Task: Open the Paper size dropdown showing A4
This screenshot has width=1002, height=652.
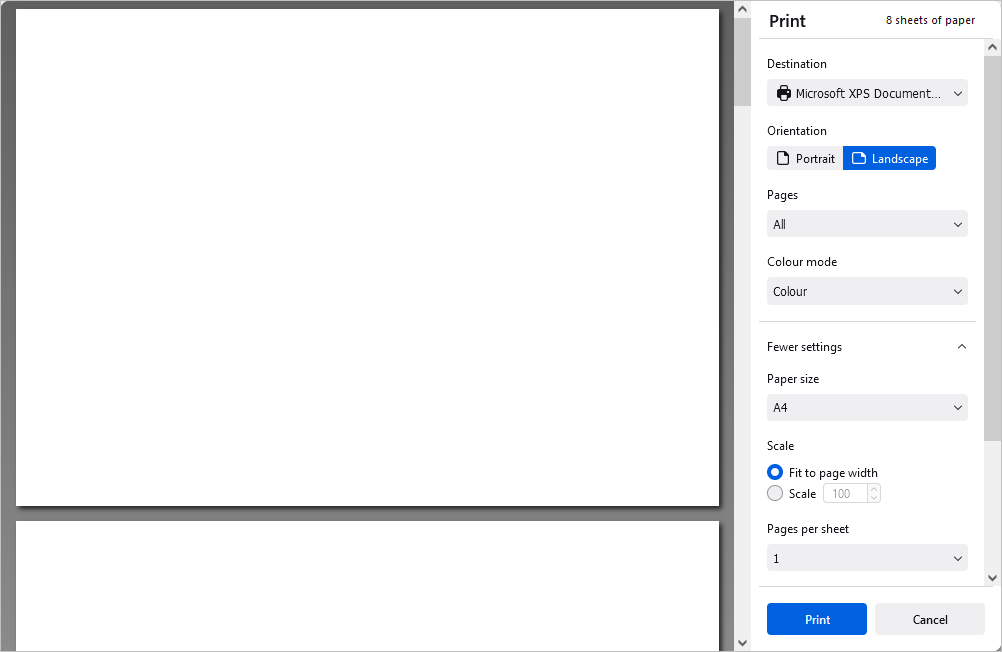Action: [x=867, y=407]
